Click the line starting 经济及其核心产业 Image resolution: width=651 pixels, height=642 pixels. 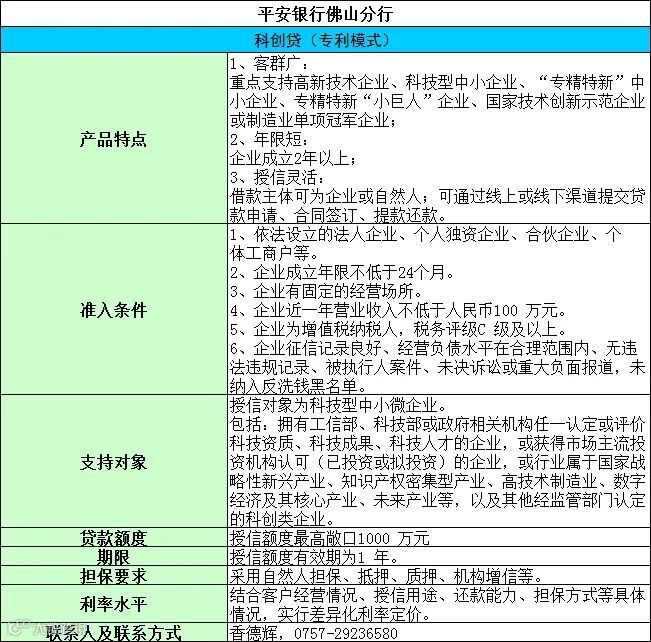pyautogui.click(x=437, y=500)
